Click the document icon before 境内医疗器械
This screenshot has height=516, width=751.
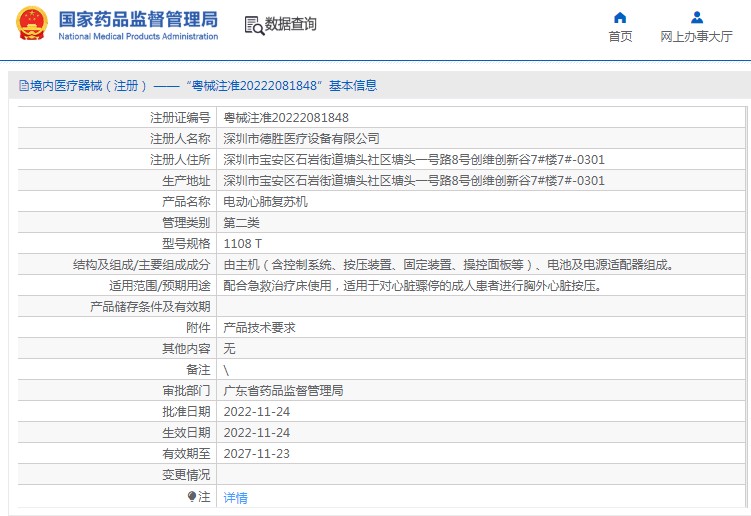tap(23, 85)
